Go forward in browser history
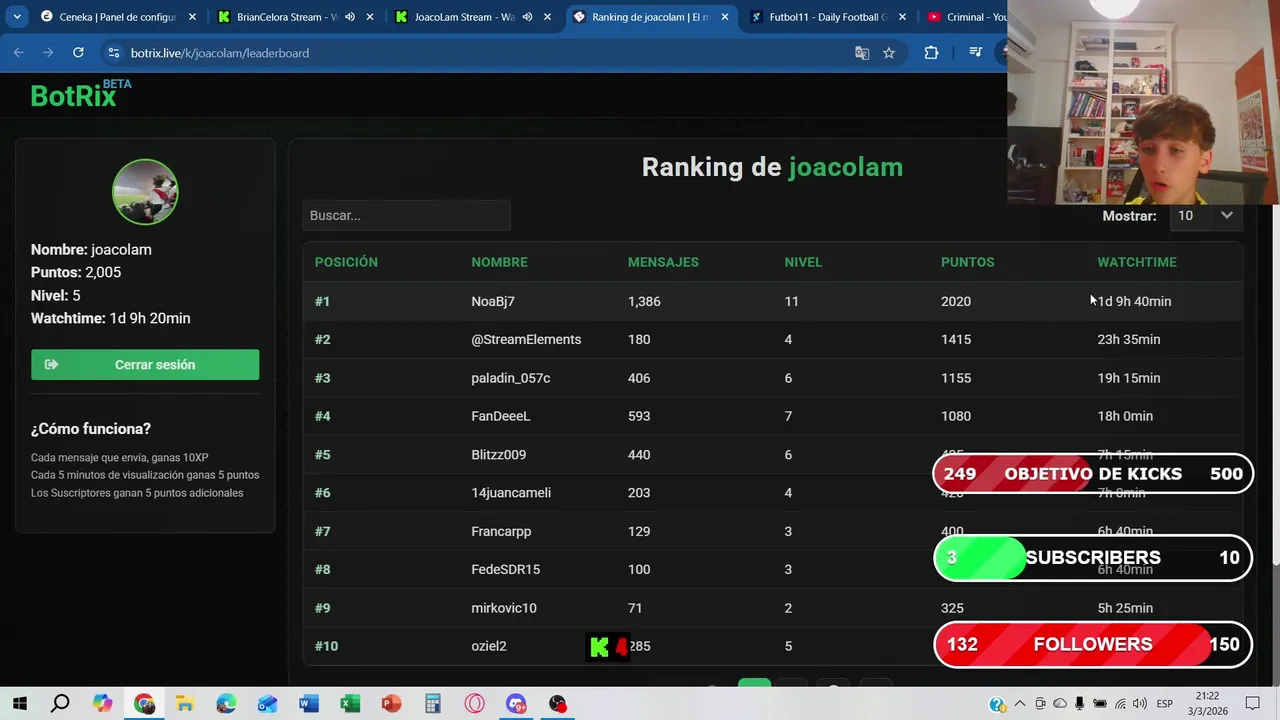Viewport: 1280px width, 720px height. coord(48,53)
